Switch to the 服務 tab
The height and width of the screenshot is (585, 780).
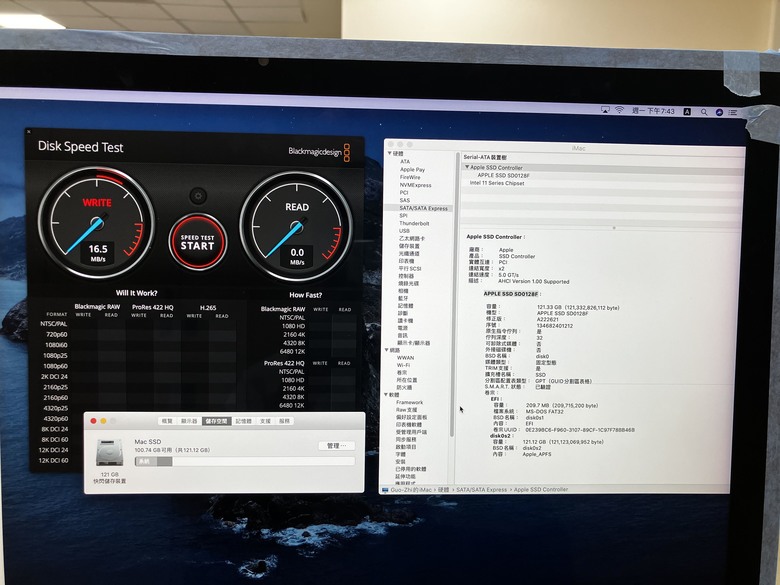pos(284,421)
